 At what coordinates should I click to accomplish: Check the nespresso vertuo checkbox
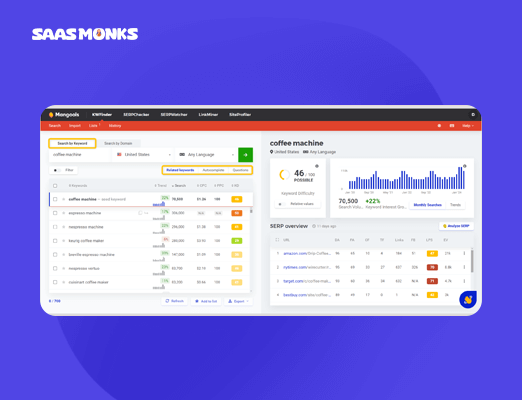pos(55,268)
